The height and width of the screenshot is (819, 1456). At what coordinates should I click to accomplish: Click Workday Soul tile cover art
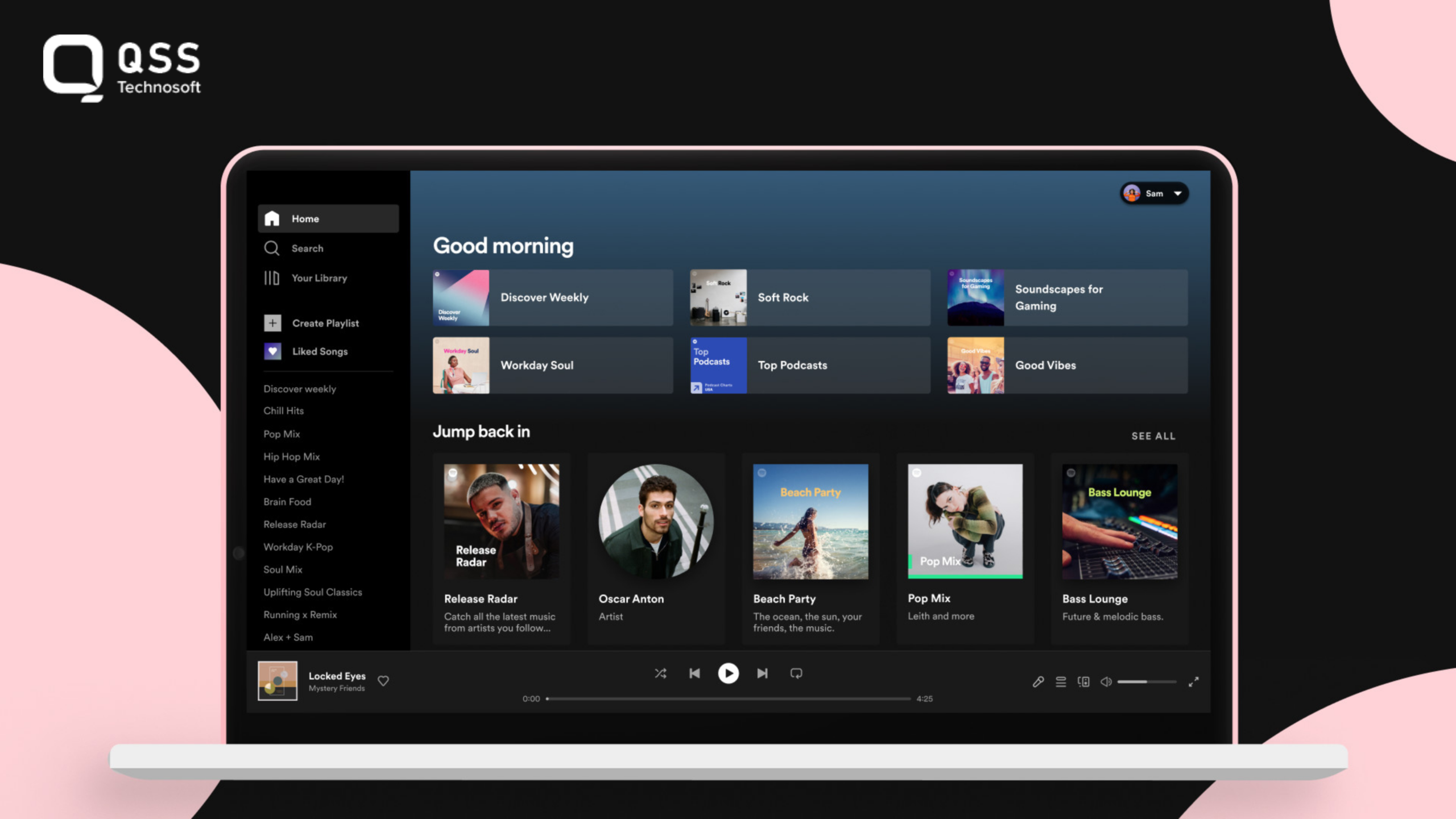coord(461,365)
